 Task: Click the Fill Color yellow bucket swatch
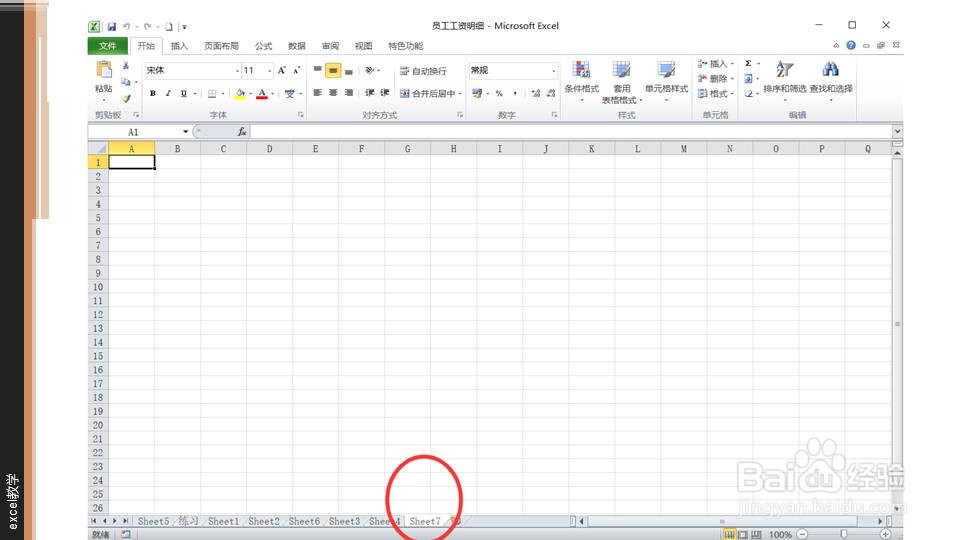pos(240,94)
